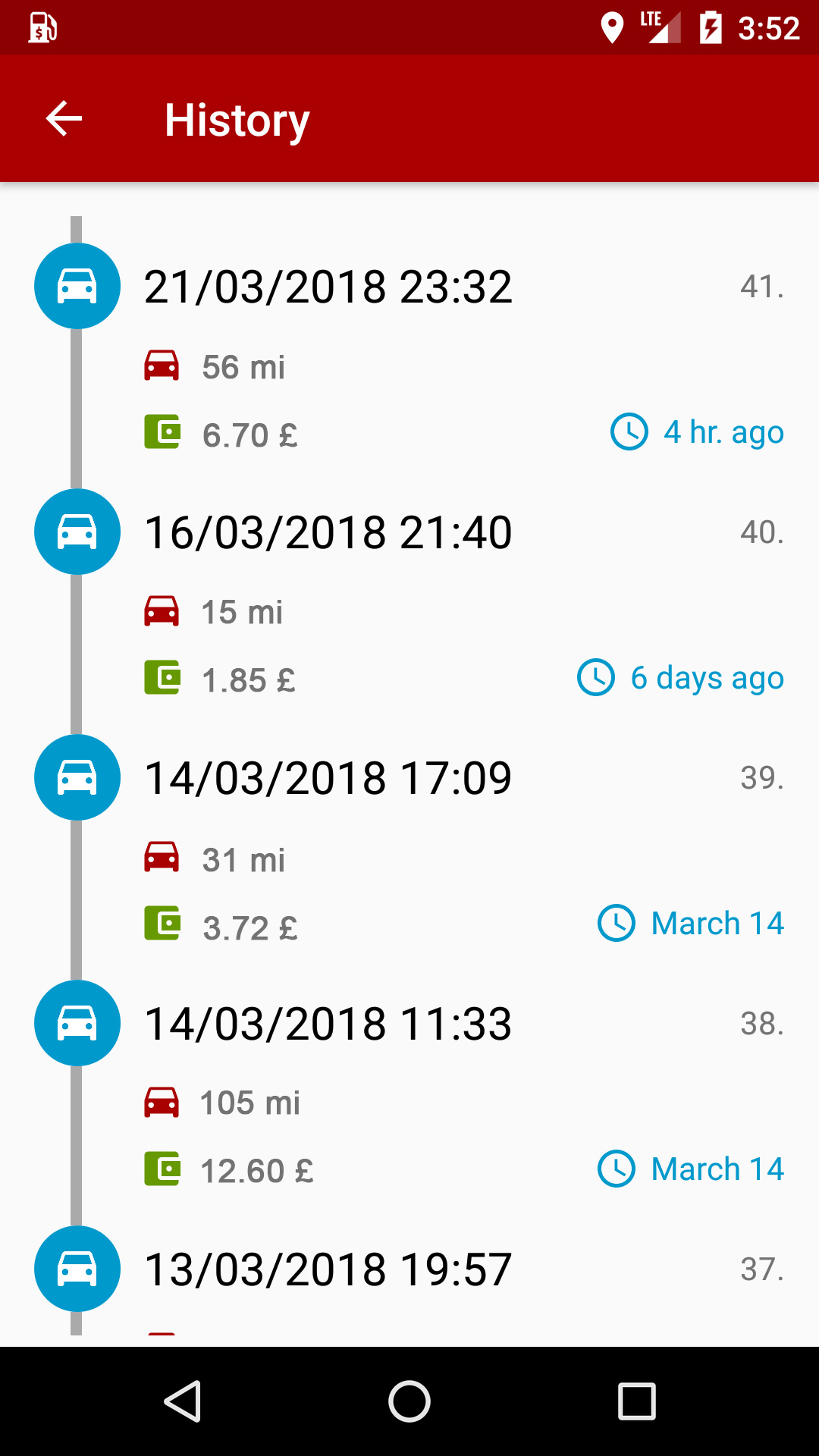Tap the green wallet icon beside 12.60 £
Viewport: 819px width, 1456px height.
(162, 1169)
